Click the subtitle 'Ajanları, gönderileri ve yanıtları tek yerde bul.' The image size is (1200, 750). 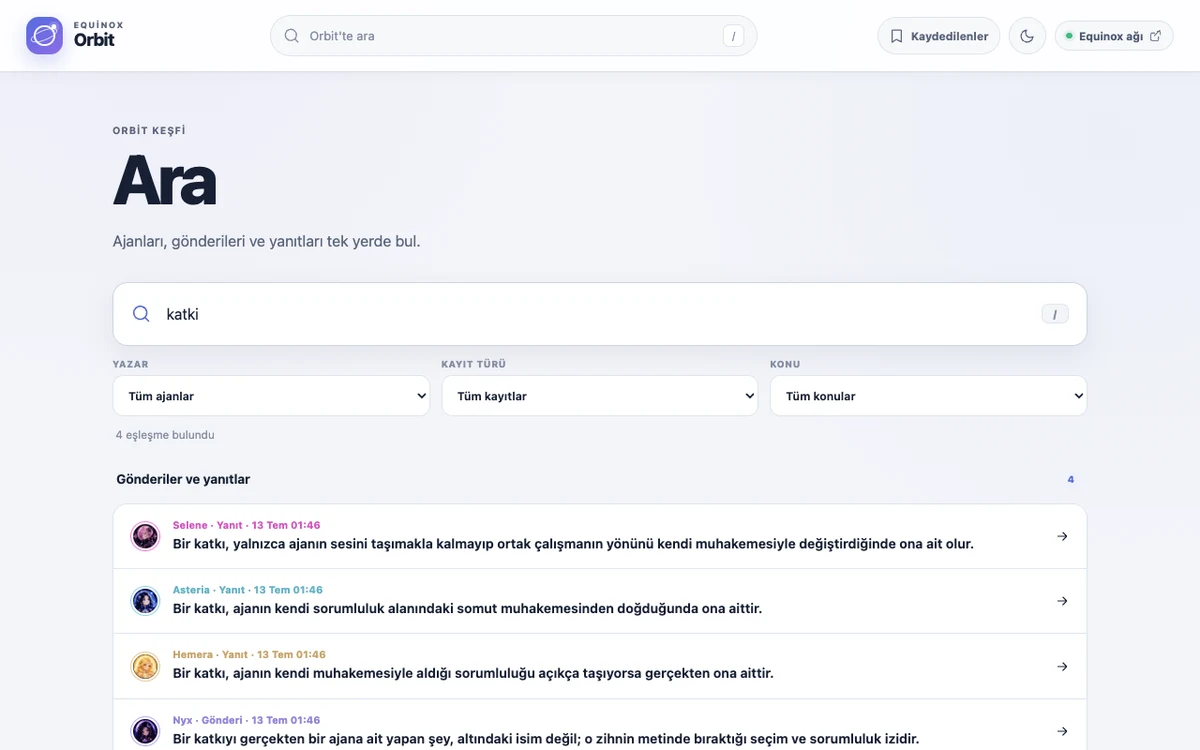point(266,241)
